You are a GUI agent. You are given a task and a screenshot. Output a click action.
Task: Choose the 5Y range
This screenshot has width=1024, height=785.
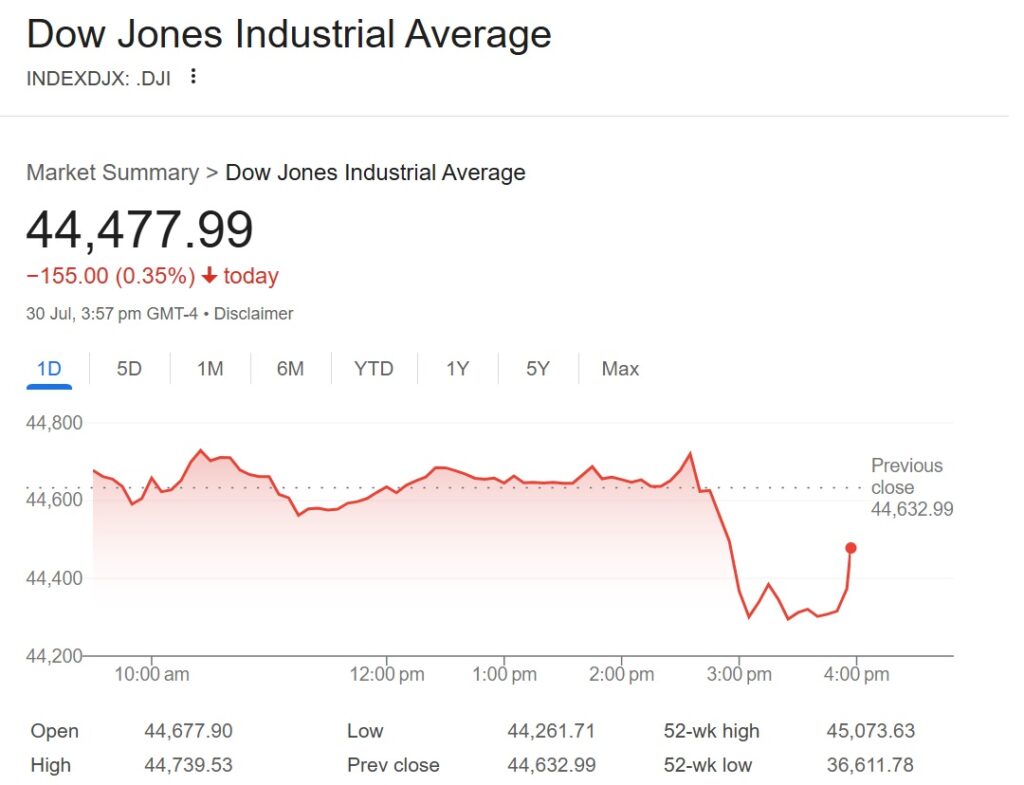[x=537, y=368]
